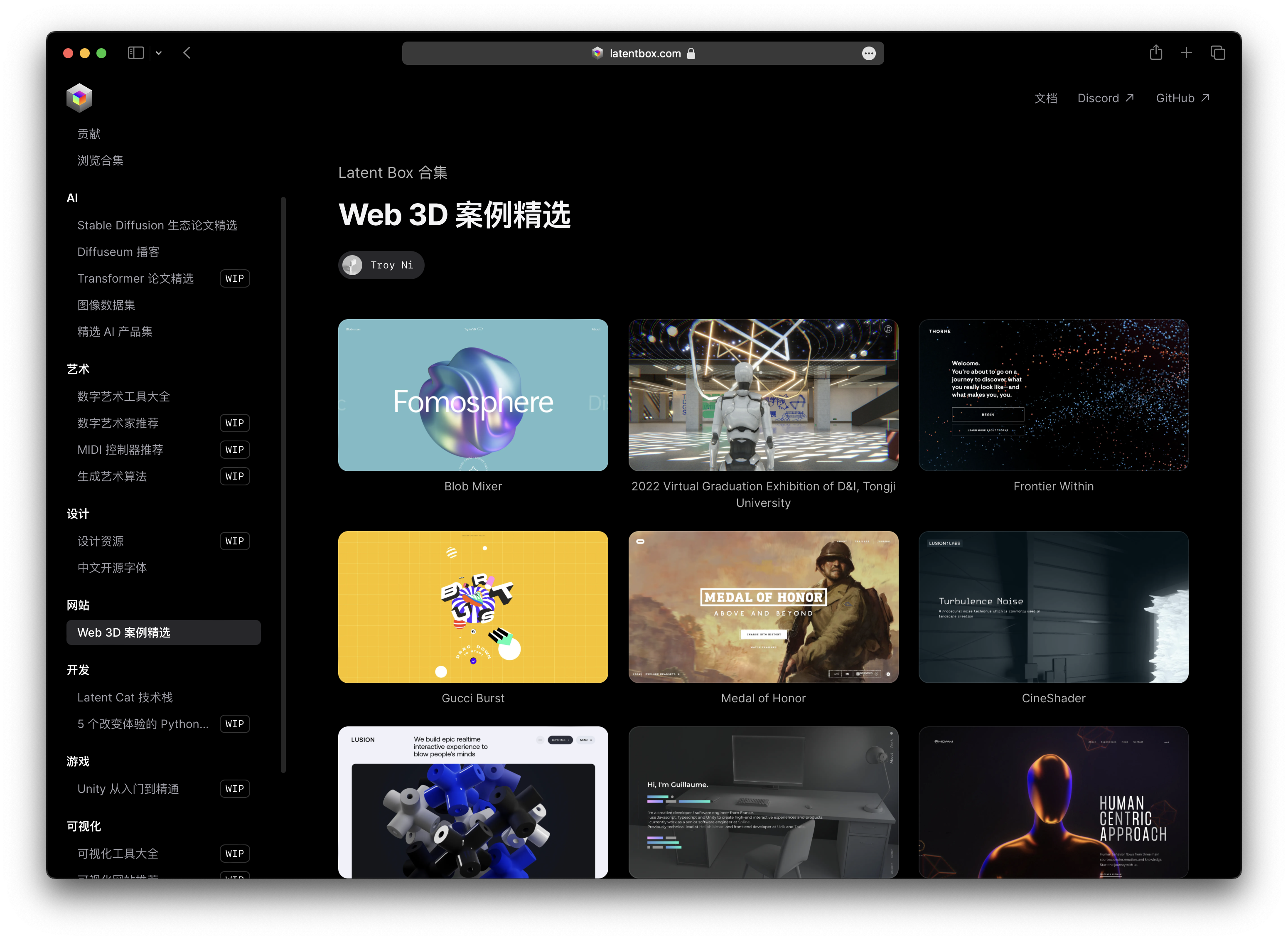Viewport: 1288px width, 940px height.
Task: Open the Discord external link
Action: tap(1105, 98)
